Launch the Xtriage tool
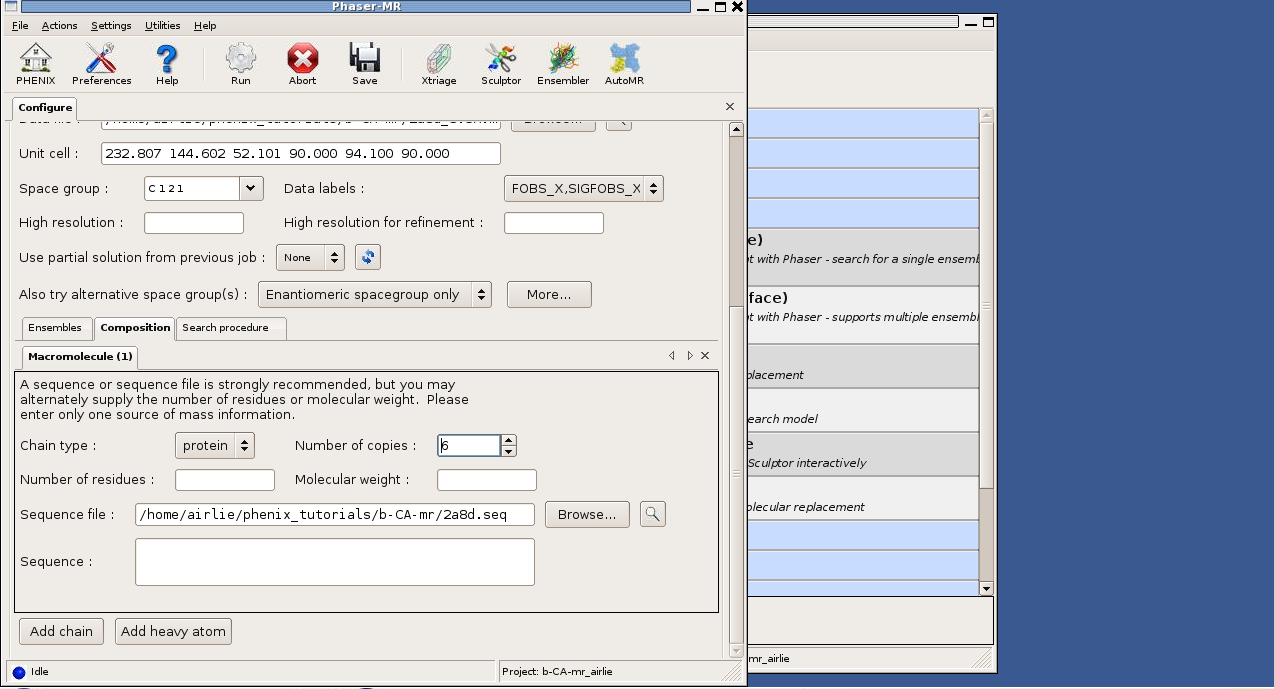Screen dimensions: 1275x689 click(x=438, y=64)
